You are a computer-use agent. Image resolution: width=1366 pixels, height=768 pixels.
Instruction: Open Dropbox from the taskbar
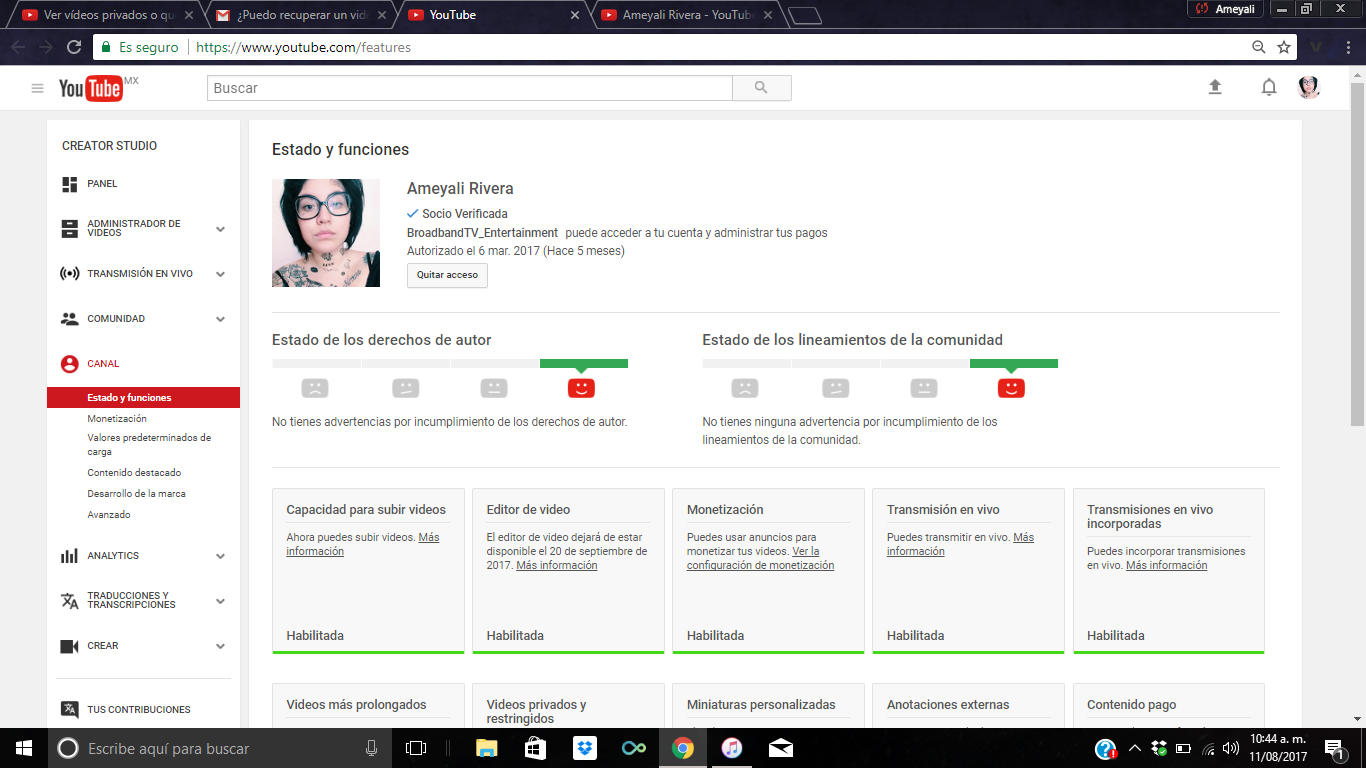pyautogui.click(x=585, y=748)
